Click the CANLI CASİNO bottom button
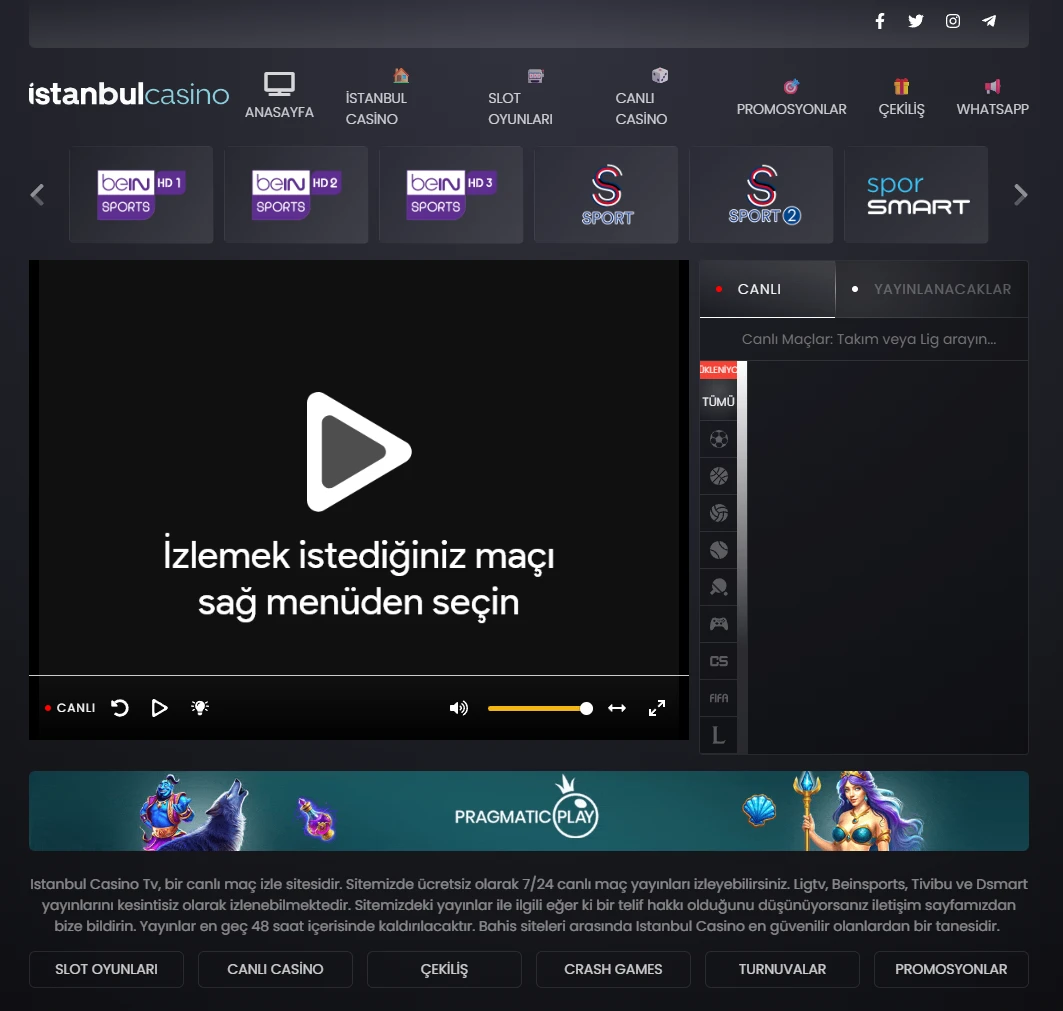 coord(275,969)
